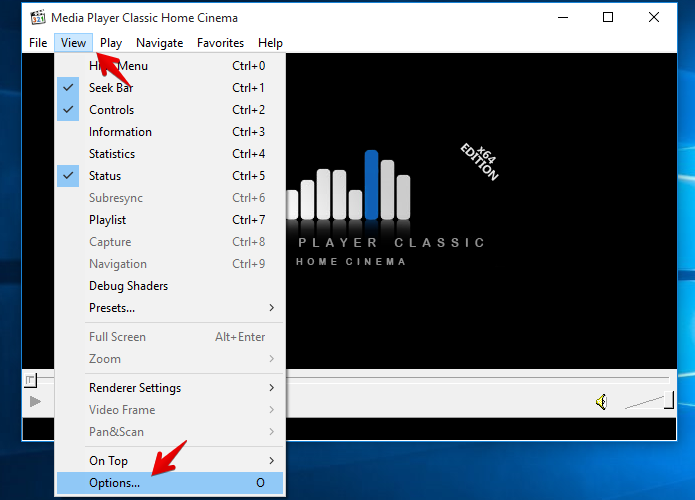Screen dimensions: 695x500
Task: Click the blue equalizer bar in logo
Action: click(371, 185)
